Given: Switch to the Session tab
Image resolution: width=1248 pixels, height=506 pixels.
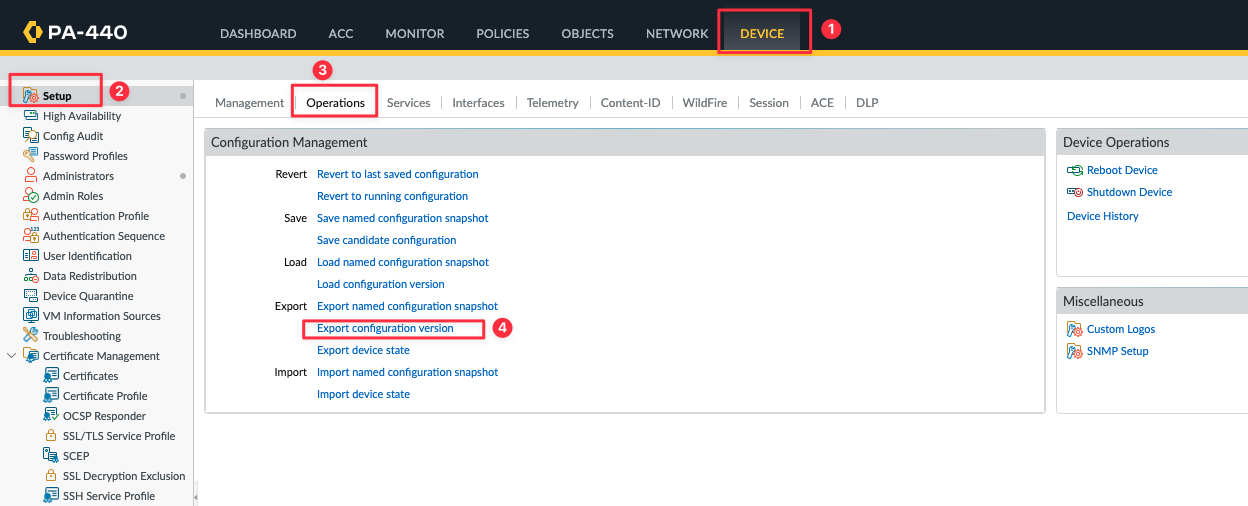Looking at the screenshot, I should [769, 103].
